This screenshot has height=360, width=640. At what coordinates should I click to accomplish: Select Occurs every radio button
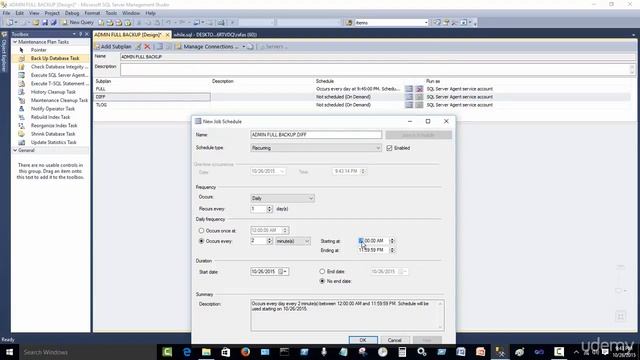(x=201, y=241)
